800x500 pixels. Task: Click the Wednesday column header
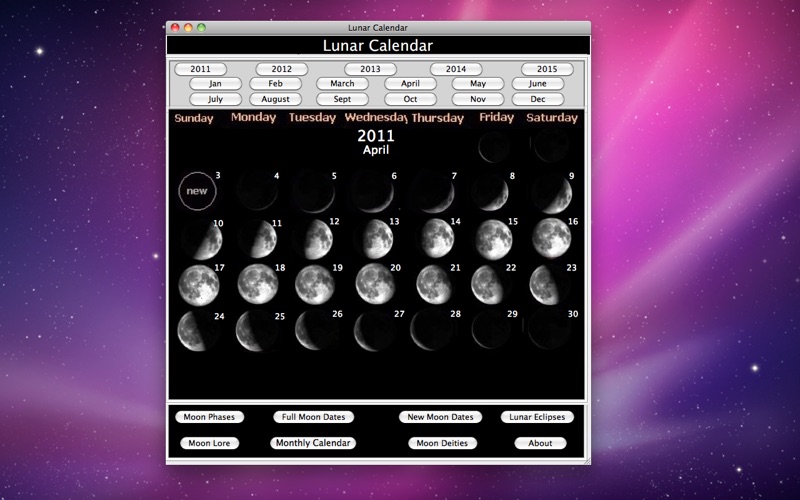[x=376, y=117]
